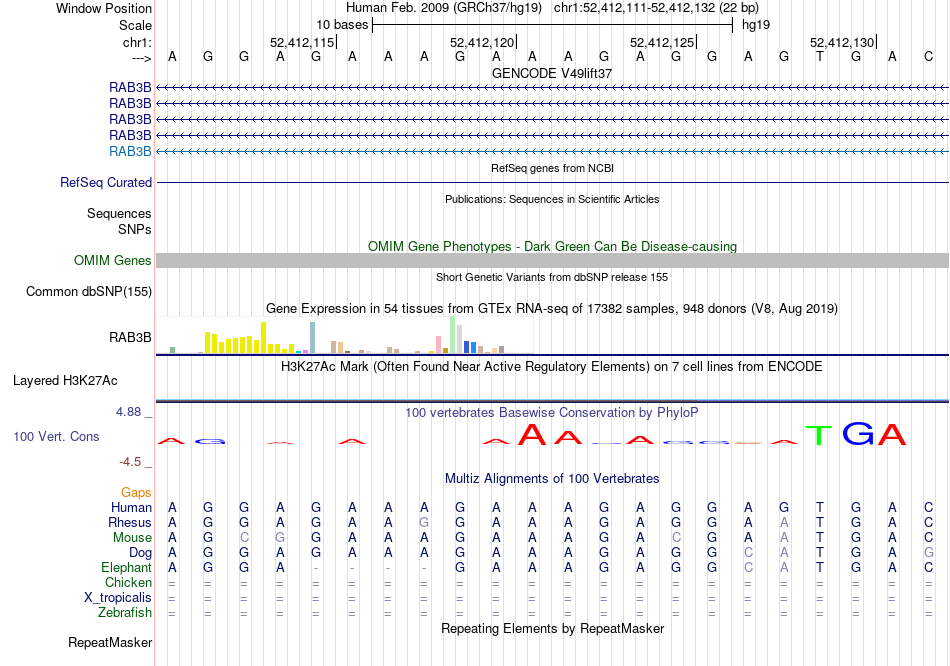Click the light mismatched G ending the Dog row
Viewport: 950px width, 666px height.
point(929,553)
